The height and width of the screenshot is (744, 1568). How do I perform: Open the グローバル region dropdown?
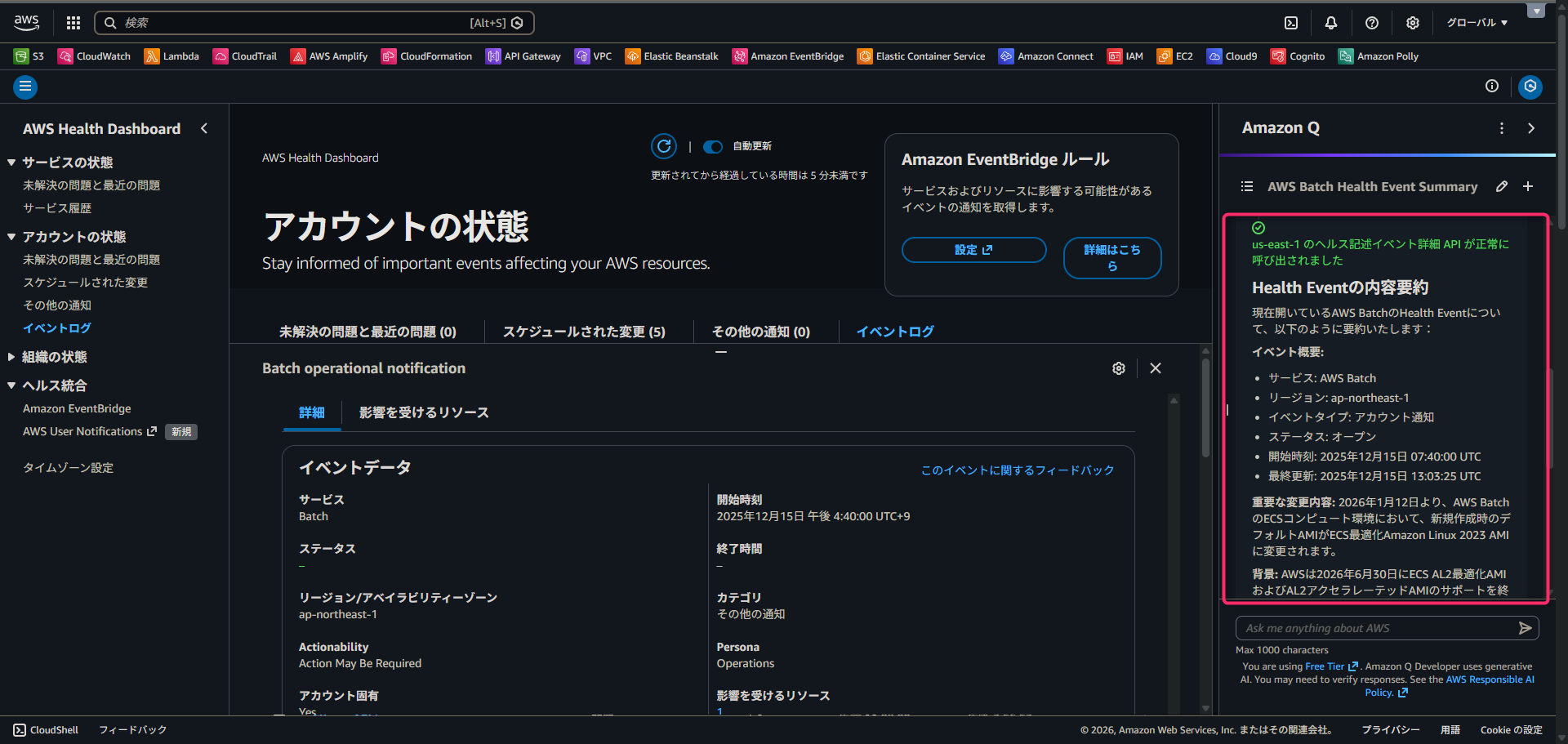(x=1477, y=23)
